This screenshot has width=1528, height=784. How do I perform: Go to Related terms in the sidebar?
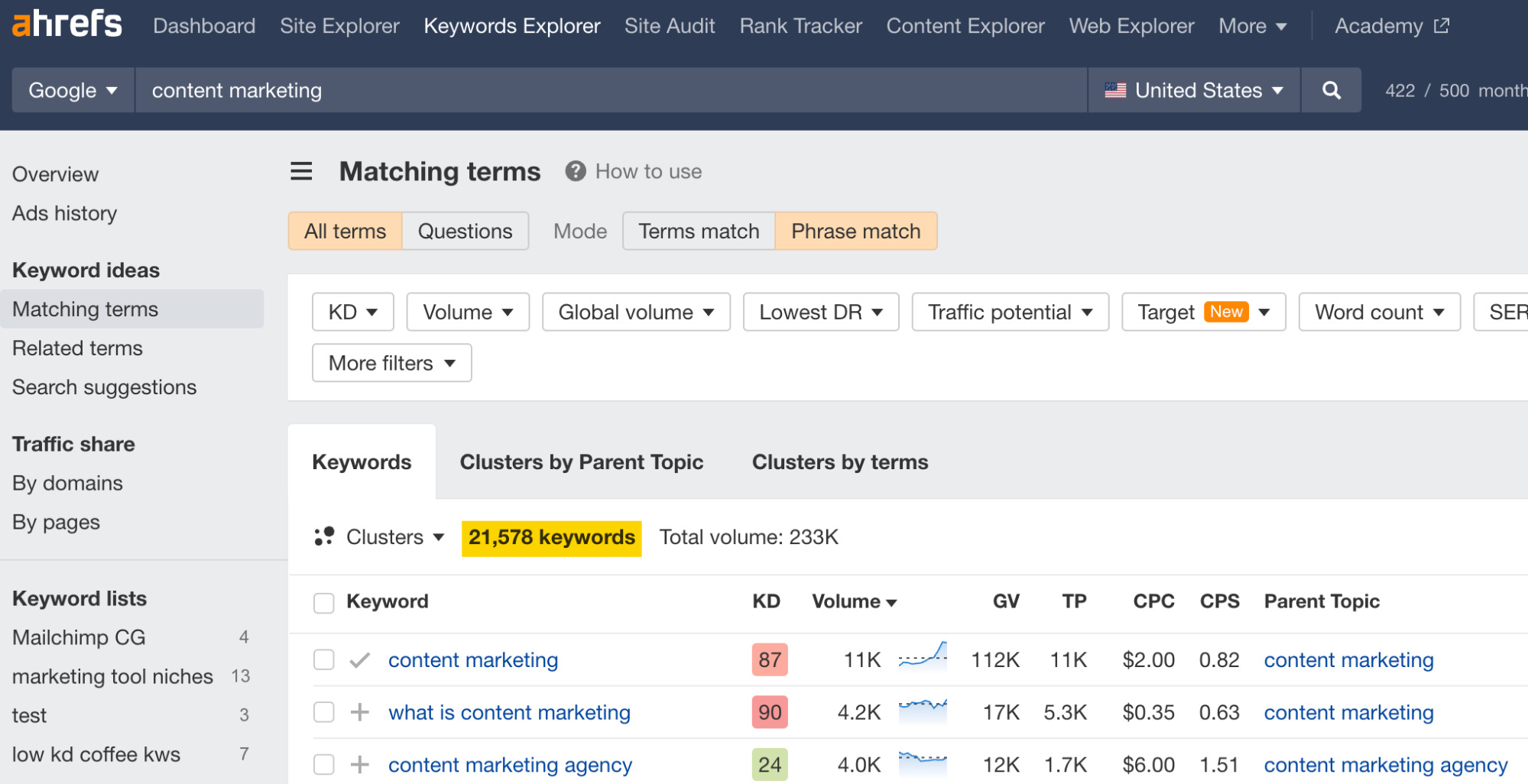(x=76, y=348)
